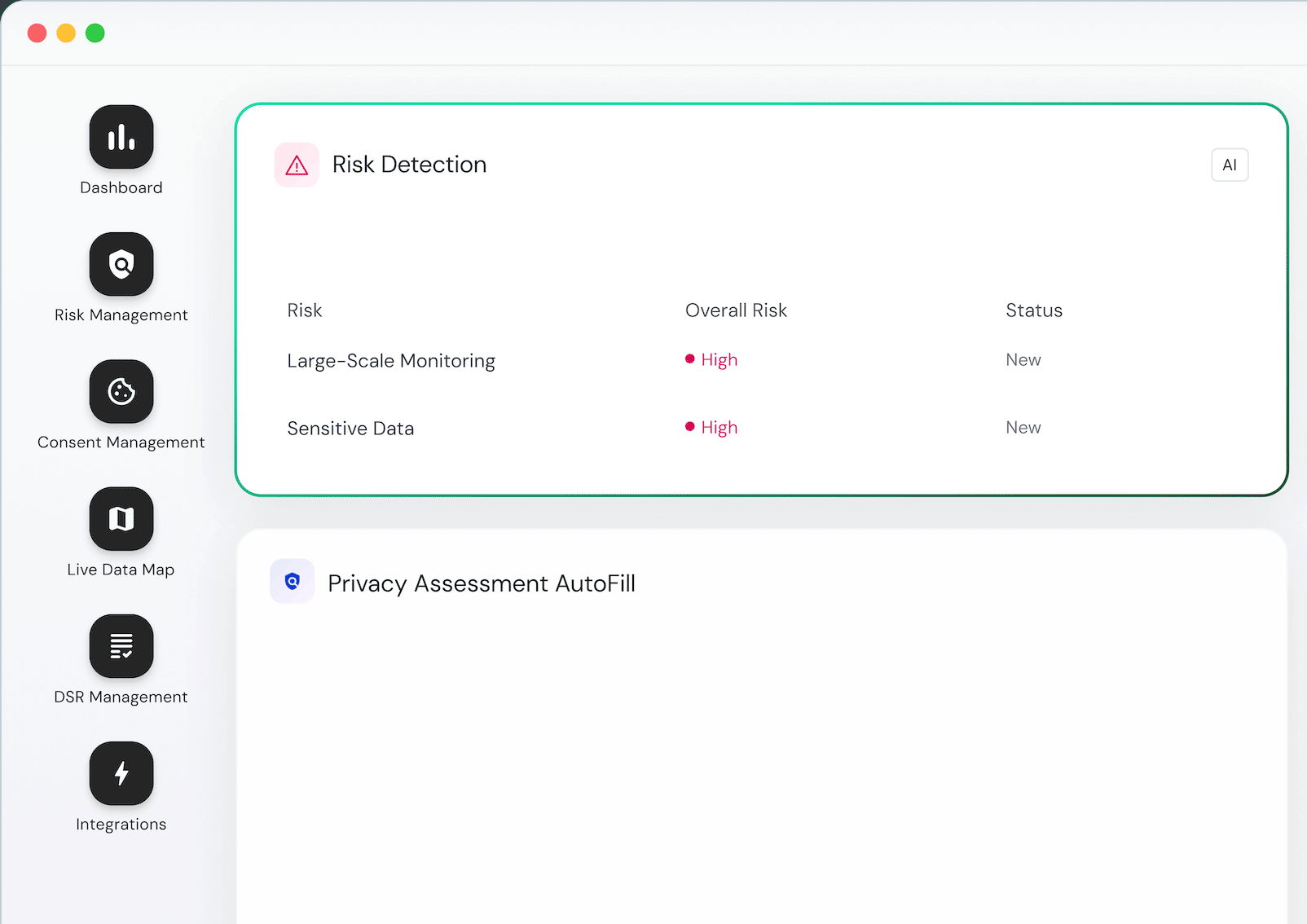
Task: Click the blue Privacy Assessment shield icon
Action: tap(293, 581)
